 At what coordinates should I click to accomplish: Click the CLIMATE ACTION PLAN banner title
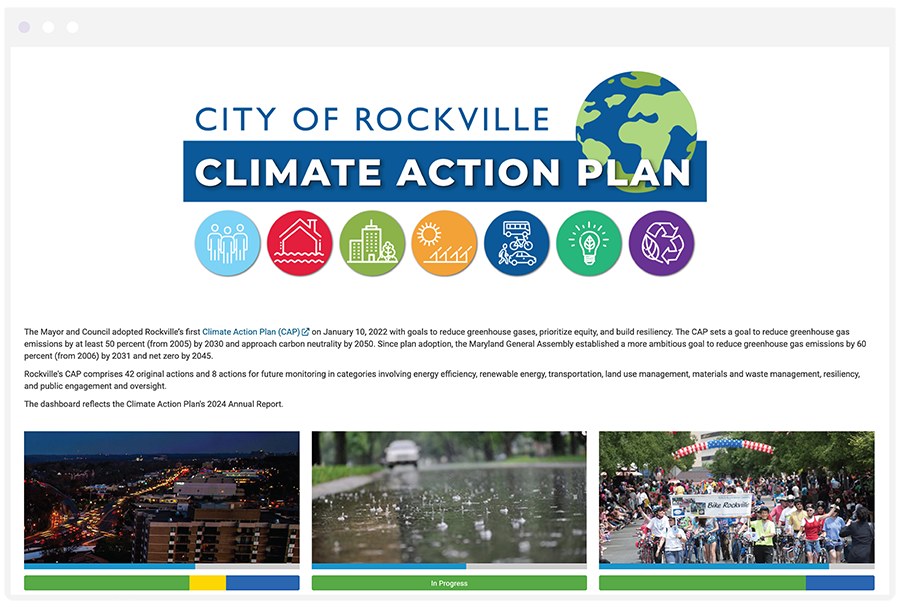(x=442, y=172)
